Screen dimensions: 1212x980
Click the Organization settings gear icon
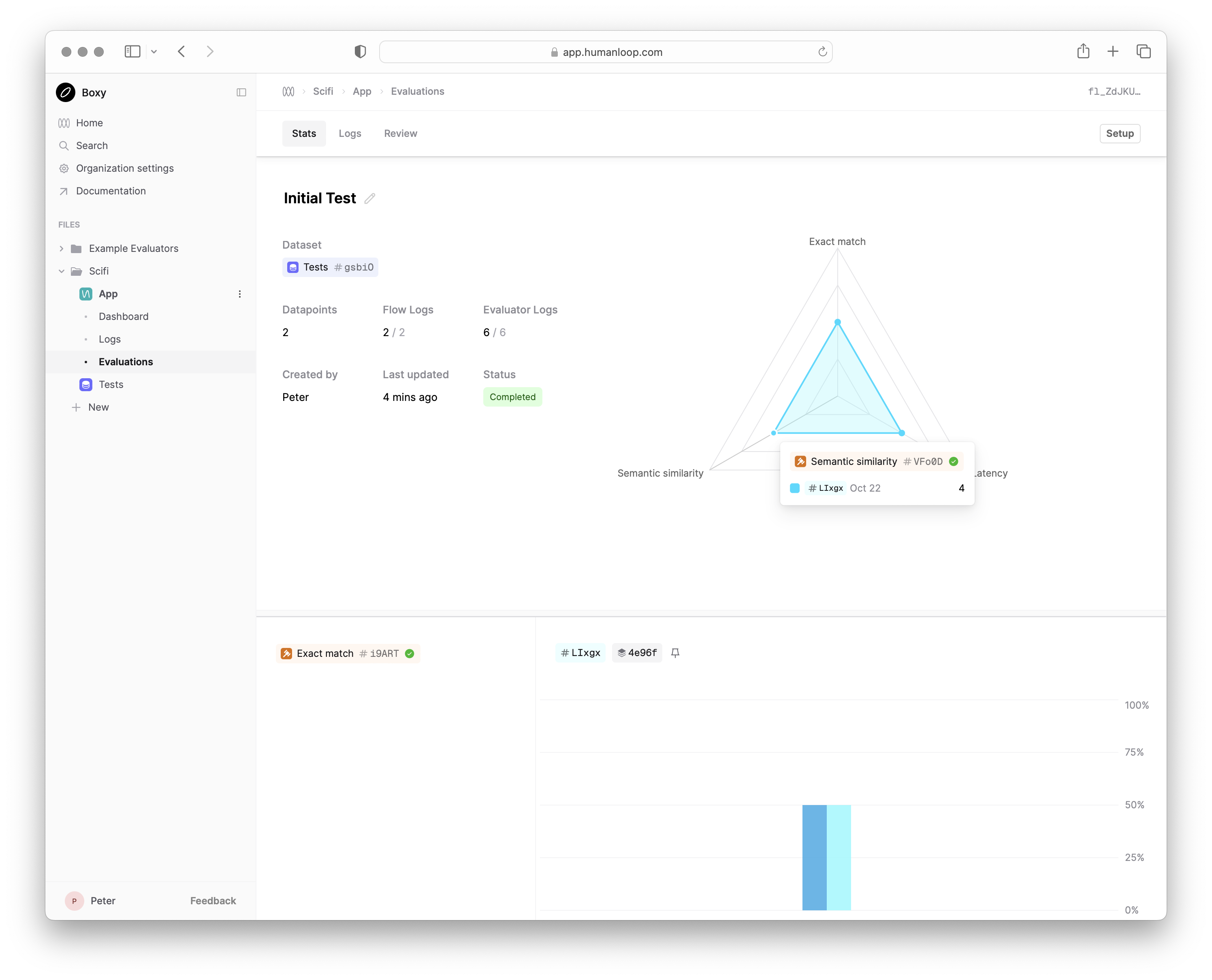[64, 168]
